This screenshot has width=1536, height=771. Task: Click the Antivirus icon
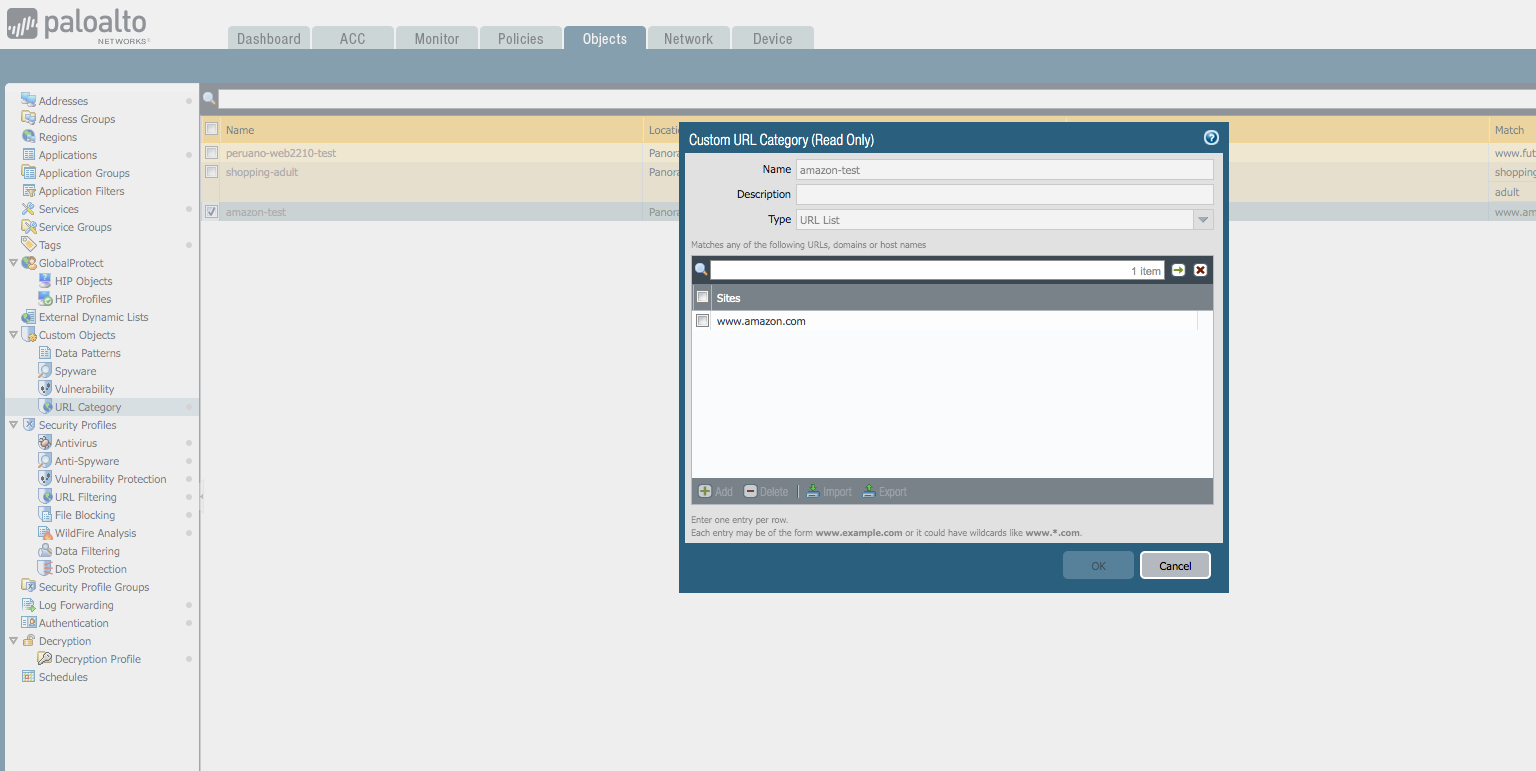45,442
